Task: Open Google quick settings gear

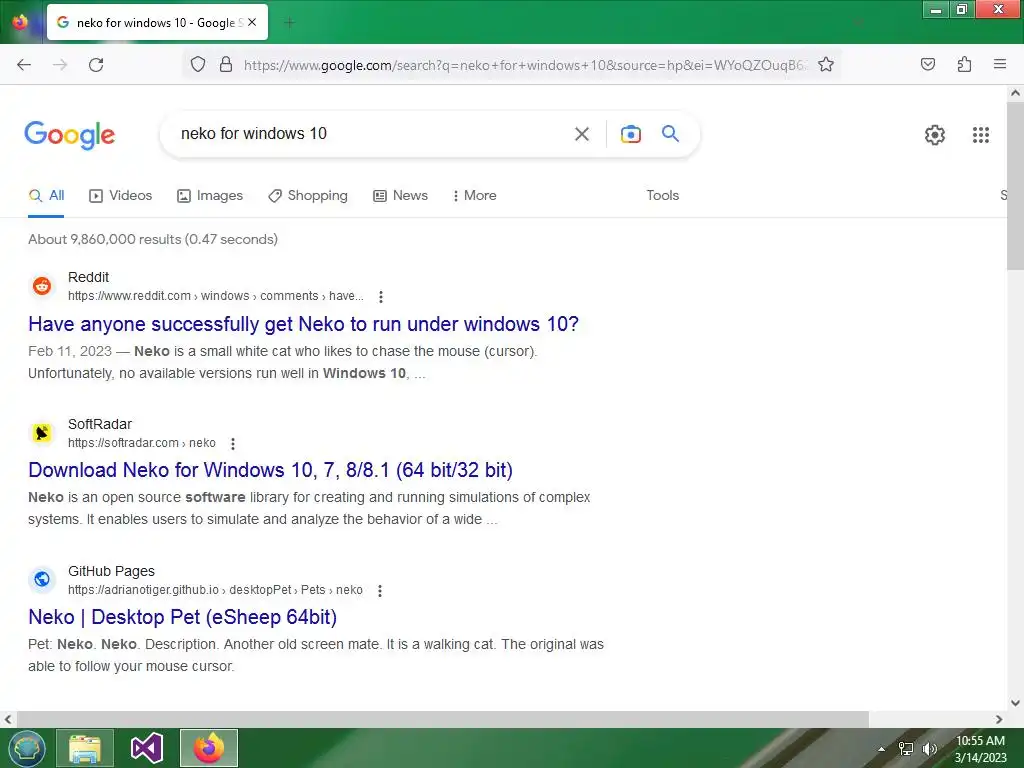Action: 935,135
